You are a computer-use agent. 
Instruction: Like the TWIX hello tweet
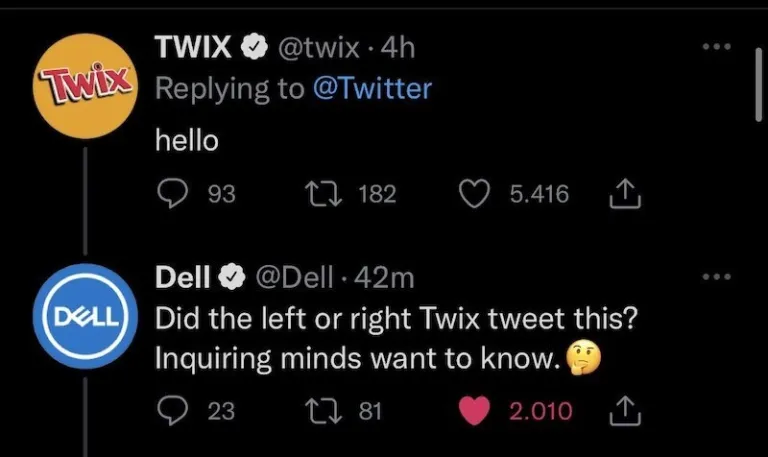474,193
